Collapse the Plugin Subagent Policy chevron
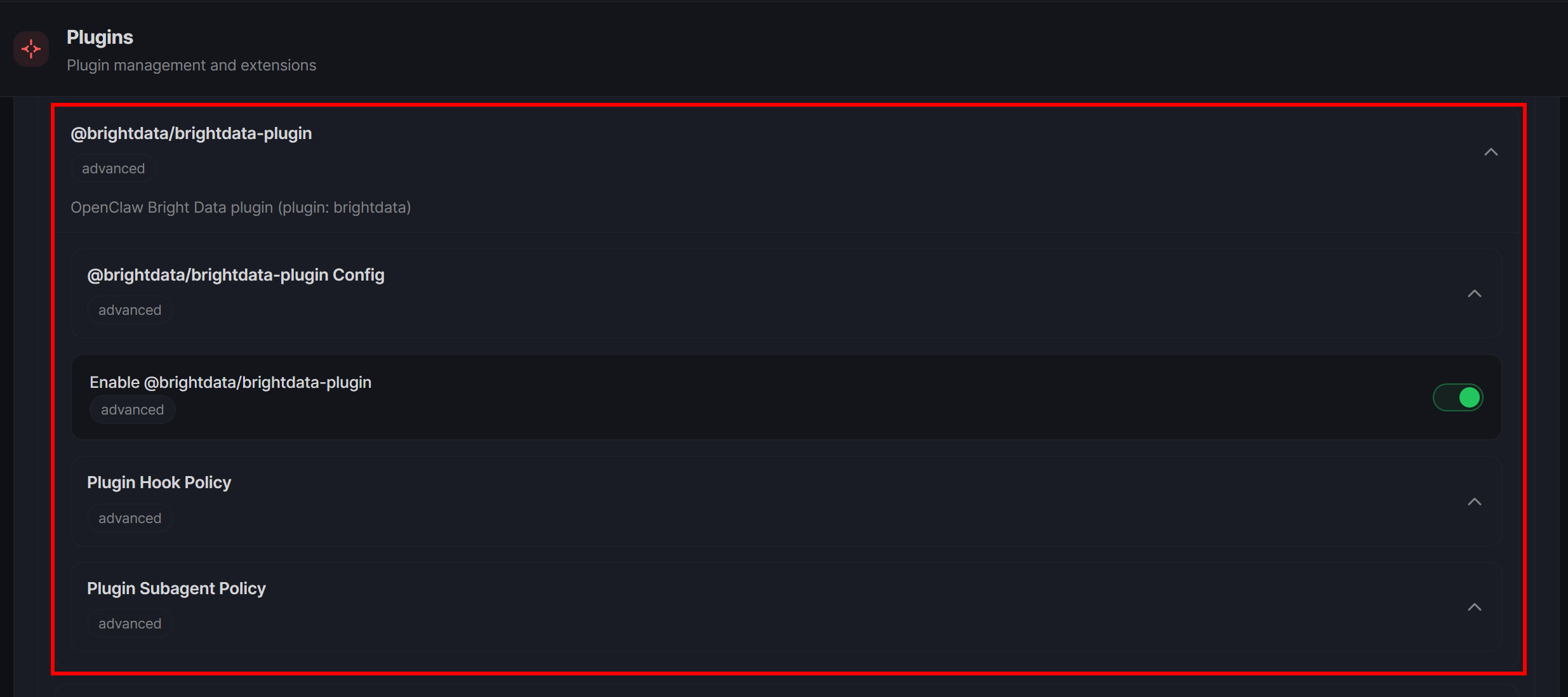1568x697 pixels. (1474, 607)
